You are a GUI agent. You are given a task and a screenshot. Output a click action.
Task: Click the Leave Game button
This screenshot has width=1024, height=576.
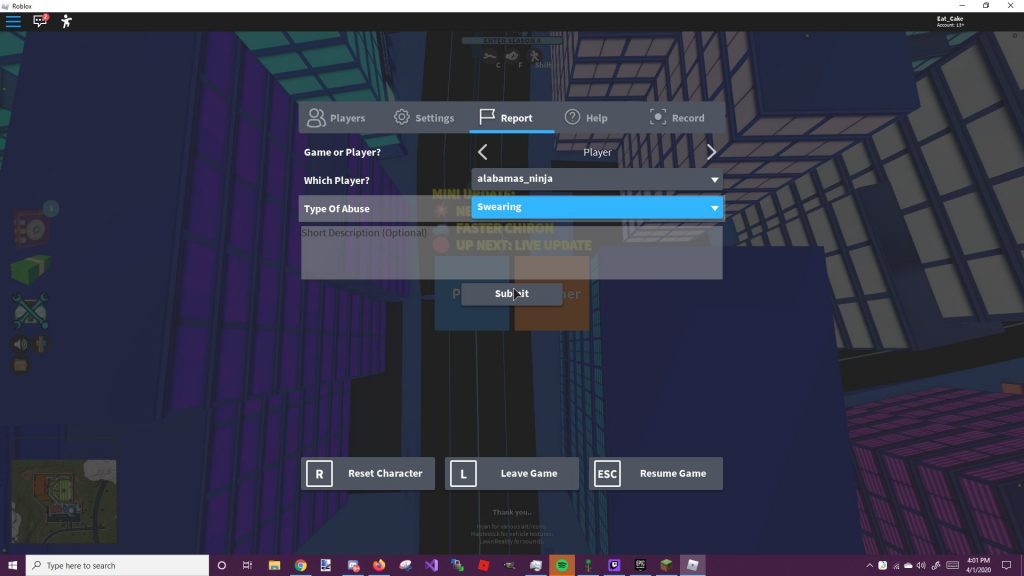[x=511, y=473]
